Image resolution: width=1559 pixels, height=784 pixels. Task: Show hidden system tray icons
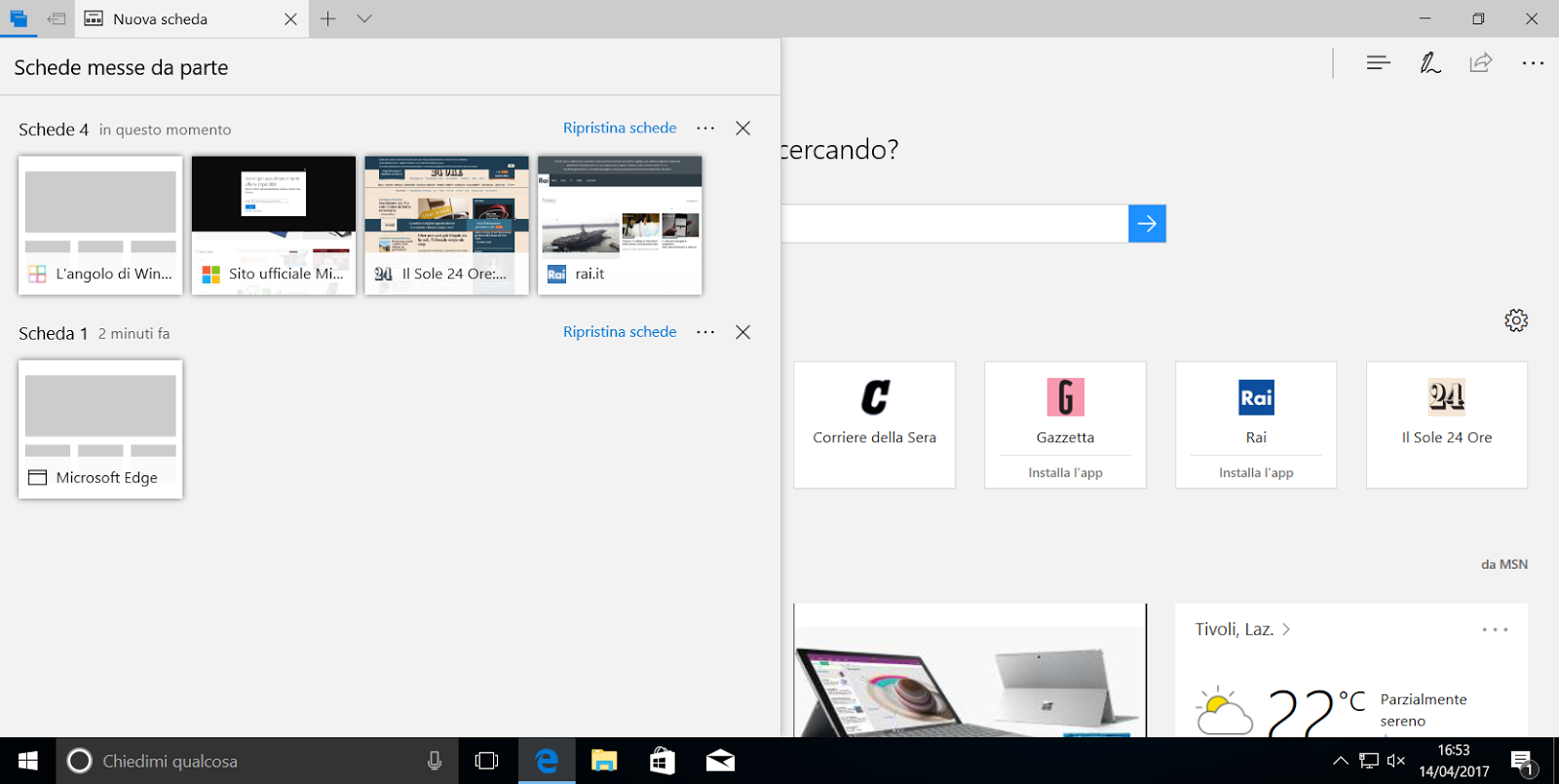click(1341, 761)
